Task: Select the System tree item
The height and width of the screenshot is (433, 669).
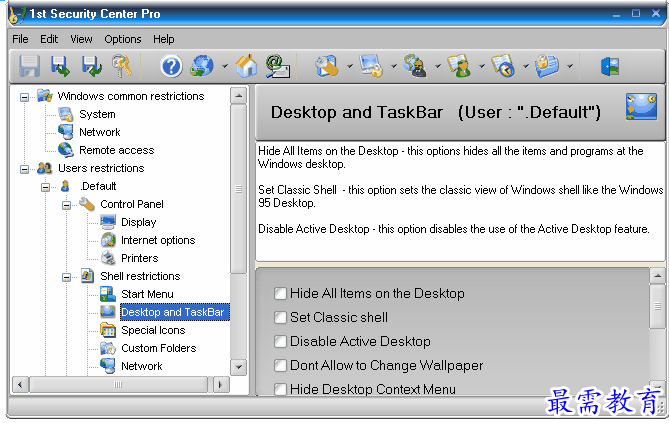Action: [97, 114]
